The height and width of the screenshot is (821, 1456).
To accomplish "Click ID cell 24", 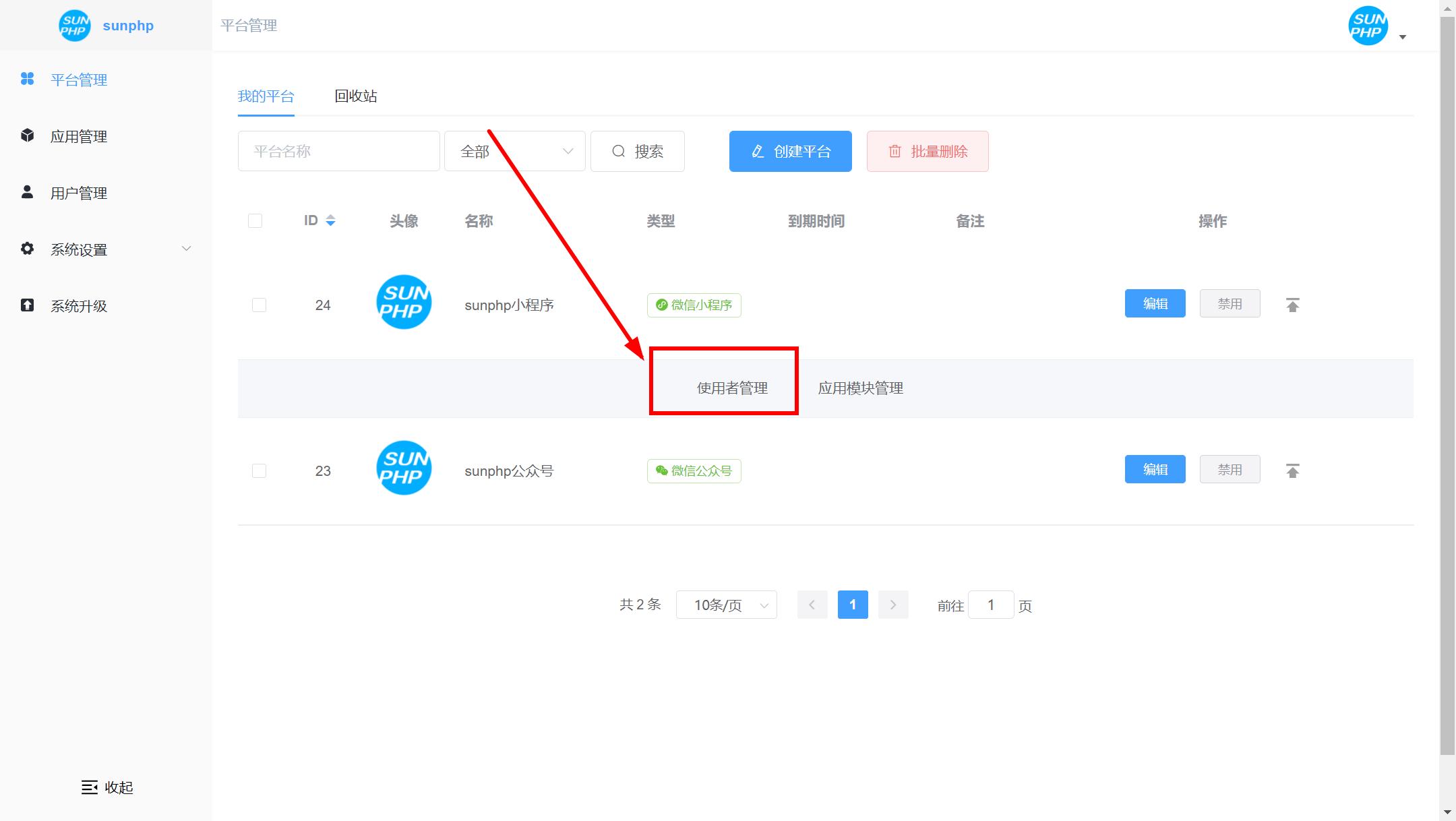I will (x=323, y=305).
